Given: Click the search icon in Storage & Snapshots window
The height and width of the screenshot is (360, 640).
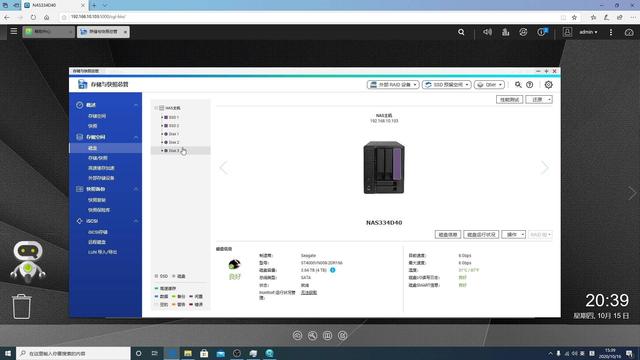Looking at the screenshot, I should pos(518,84).
